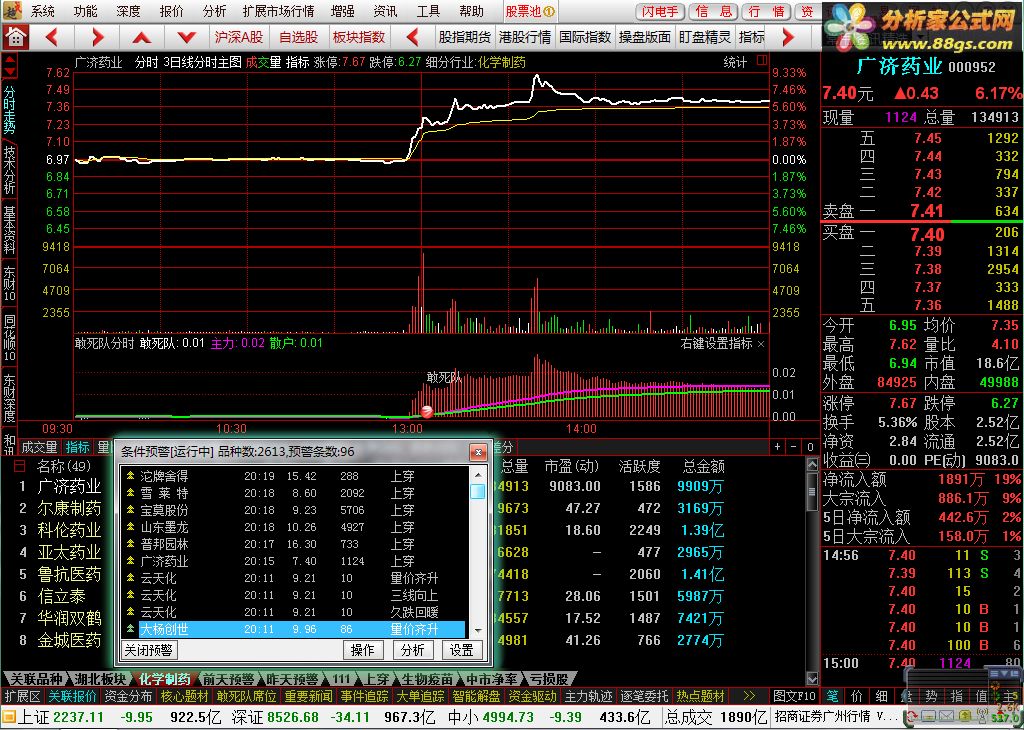Select the 湖北板块 bottom tab

[x=100, y=680]
